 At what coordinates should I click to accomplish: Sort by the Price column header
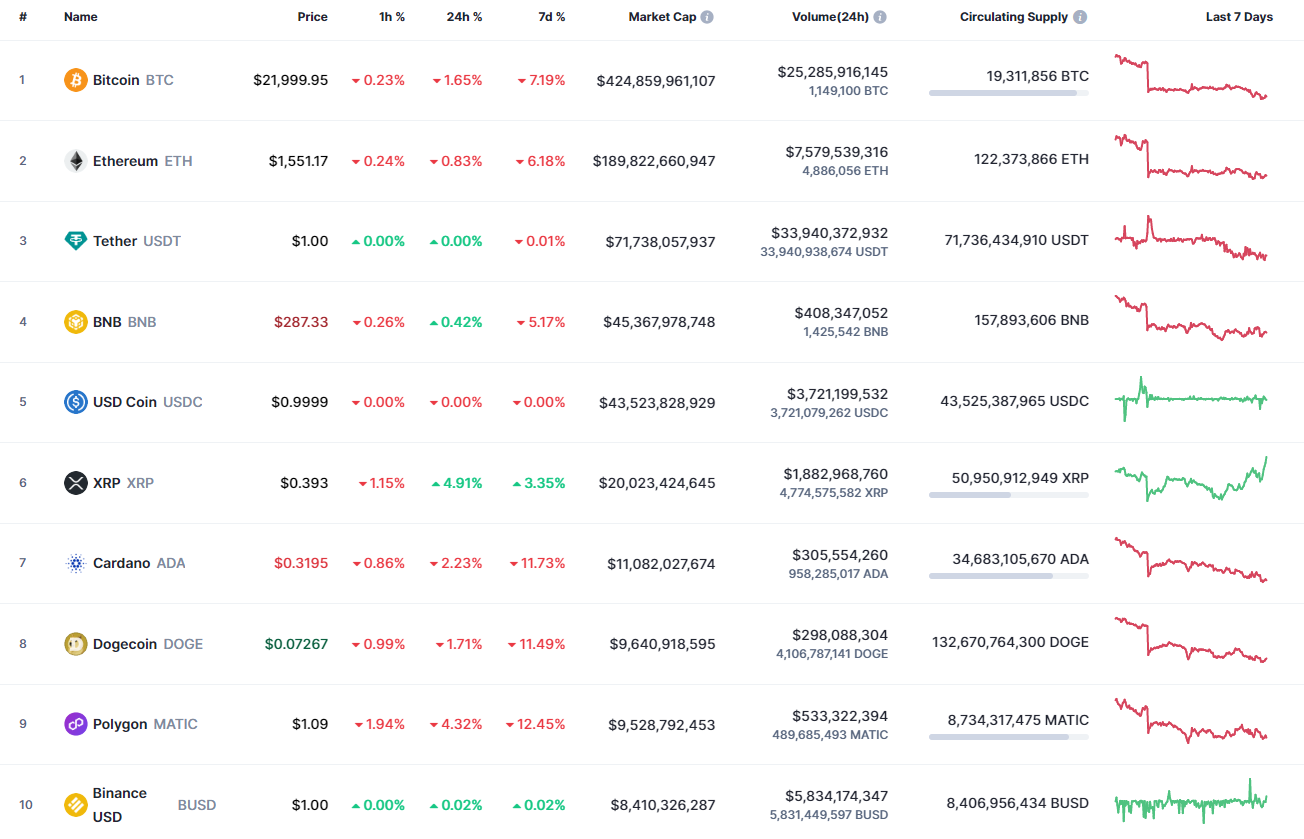coord(312,16)
